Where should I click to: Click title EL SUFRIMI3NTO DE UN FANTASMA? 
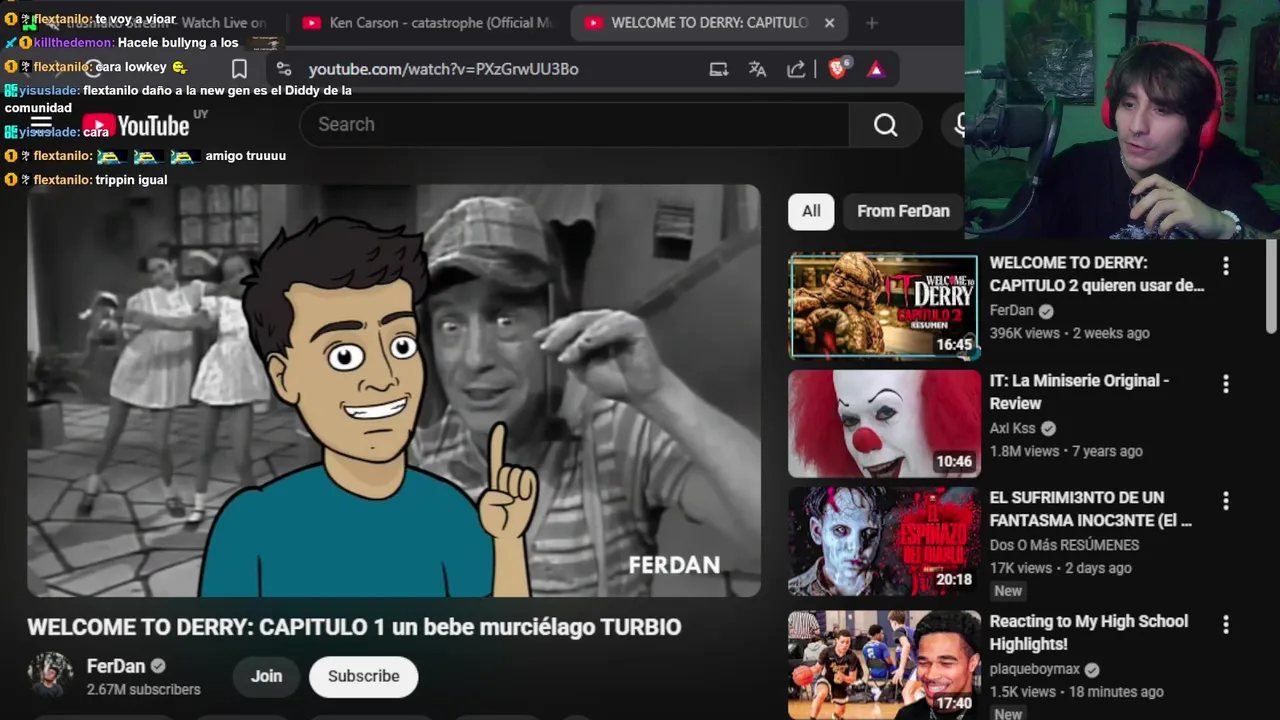pyautogui.click(x=1090, y=509)
